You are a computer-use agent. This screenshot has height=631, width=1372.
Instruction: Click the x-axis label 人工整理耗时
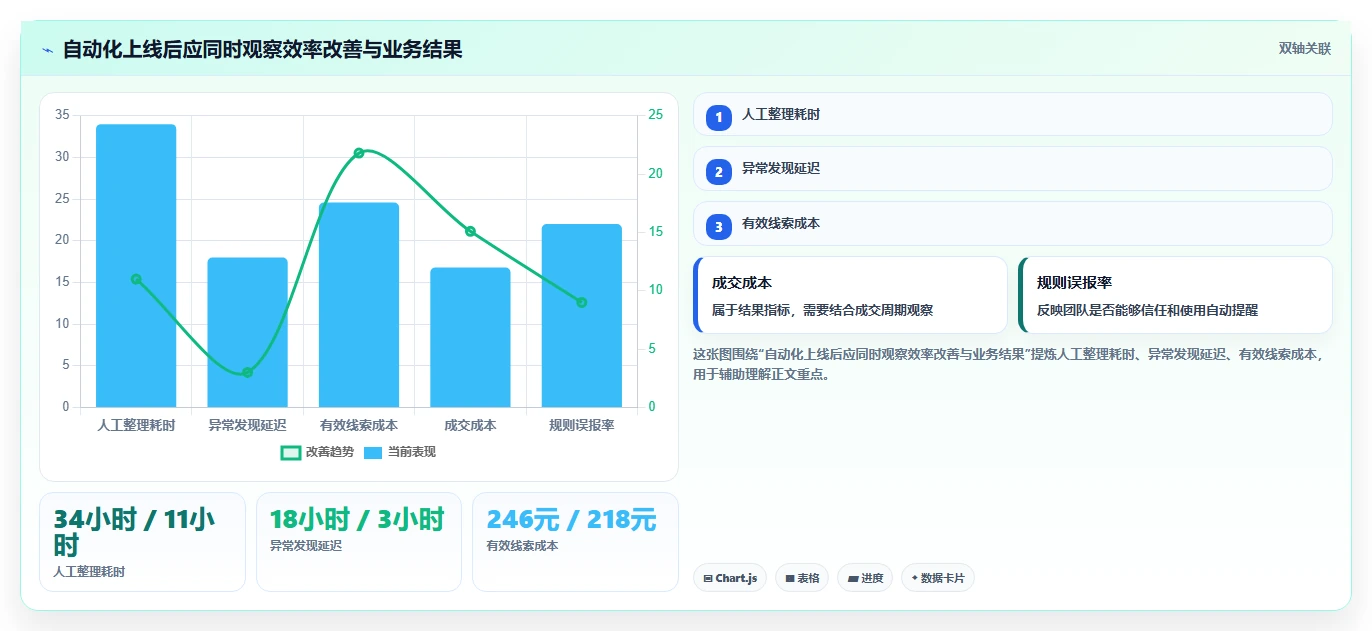coord(136,425)
